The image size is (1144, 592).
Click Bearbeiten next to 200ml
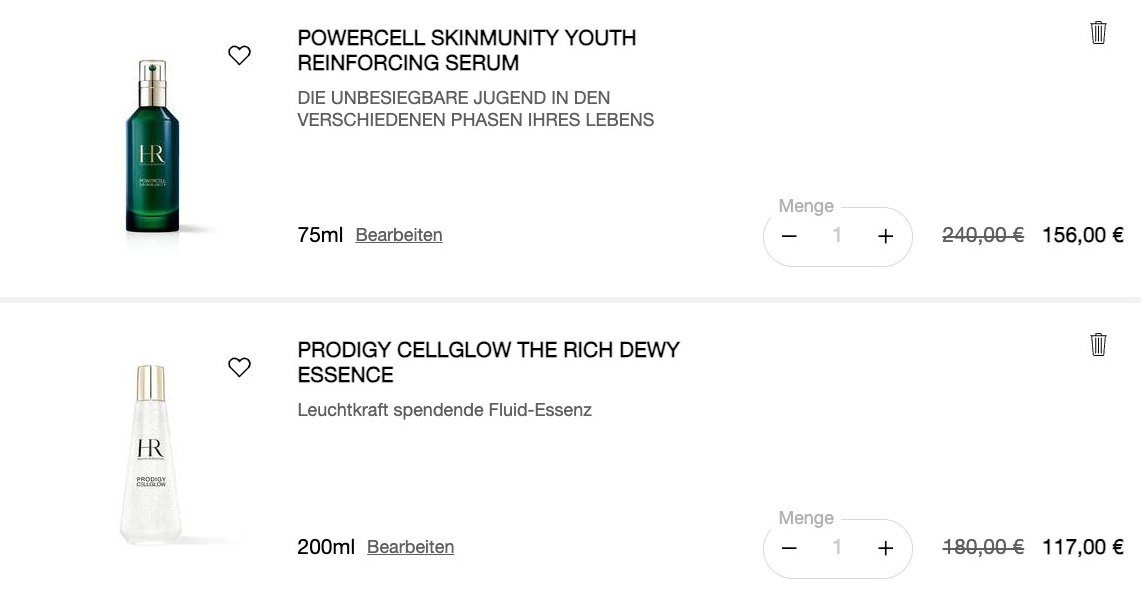tap(410, 547)
